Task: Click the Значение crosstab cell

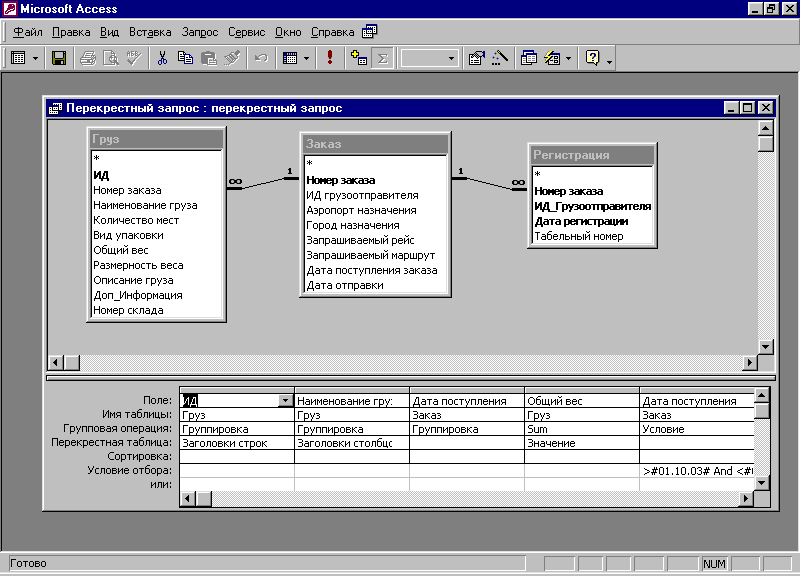Action: pyautogui.click(x=582, y=443)
